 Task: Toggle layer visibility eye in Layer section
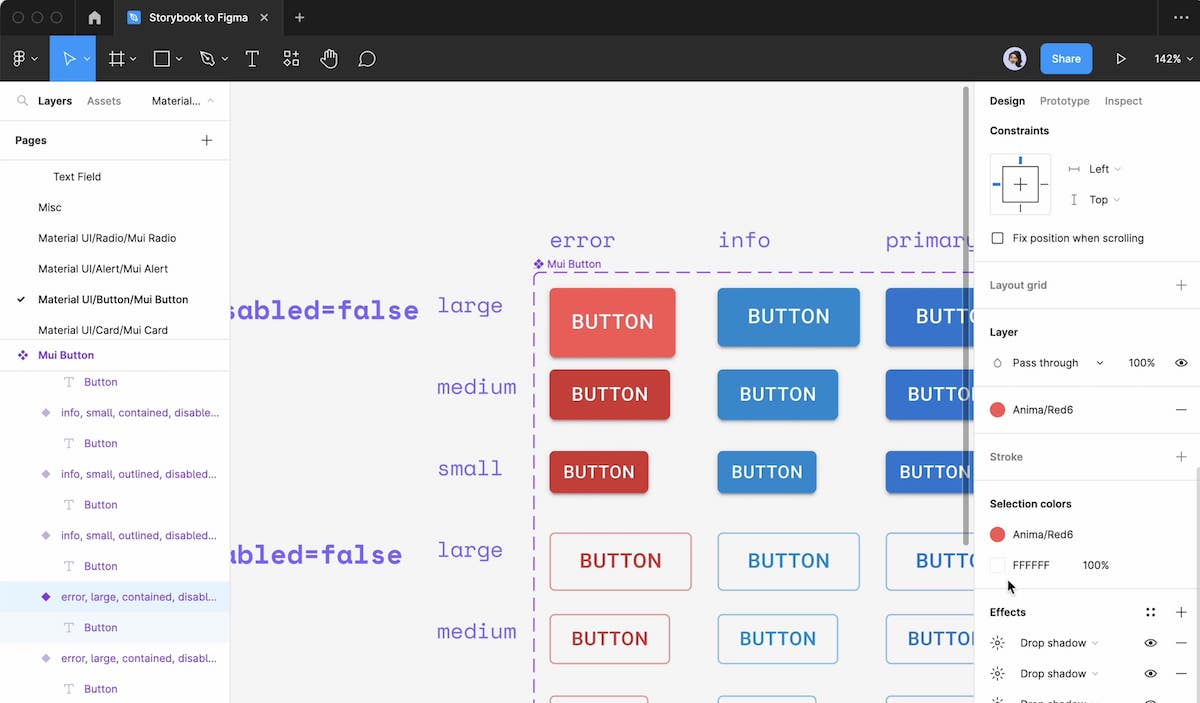[1181, 363]
